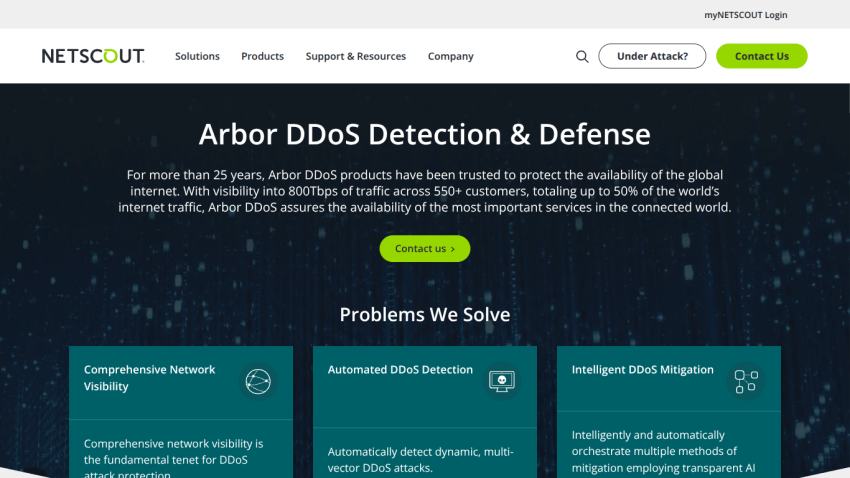Select Comprehensive Network Visibility card title
Screen dimensions: 850x478
(150, 378)
